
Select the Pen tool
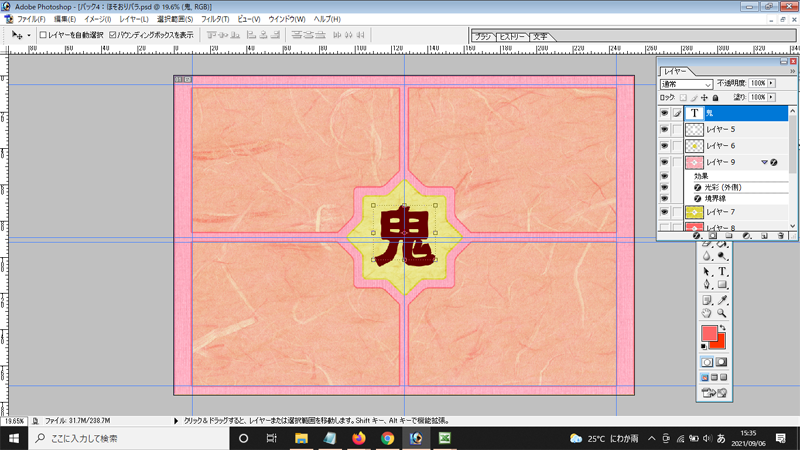tap(707, 285)
